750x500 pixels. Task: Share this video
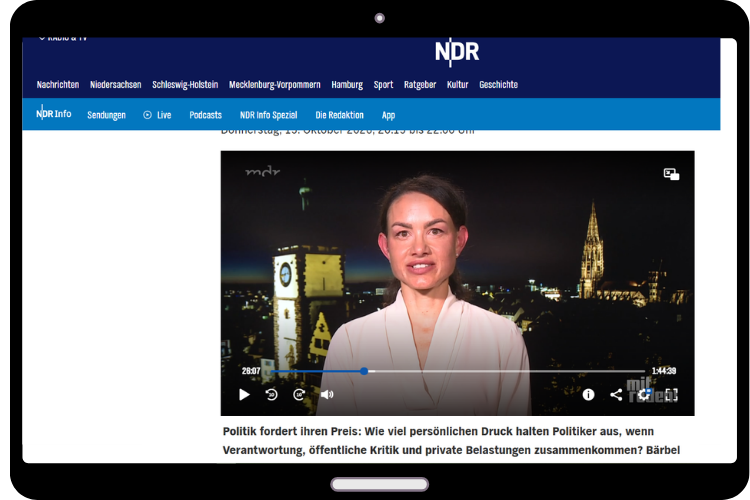616,394
